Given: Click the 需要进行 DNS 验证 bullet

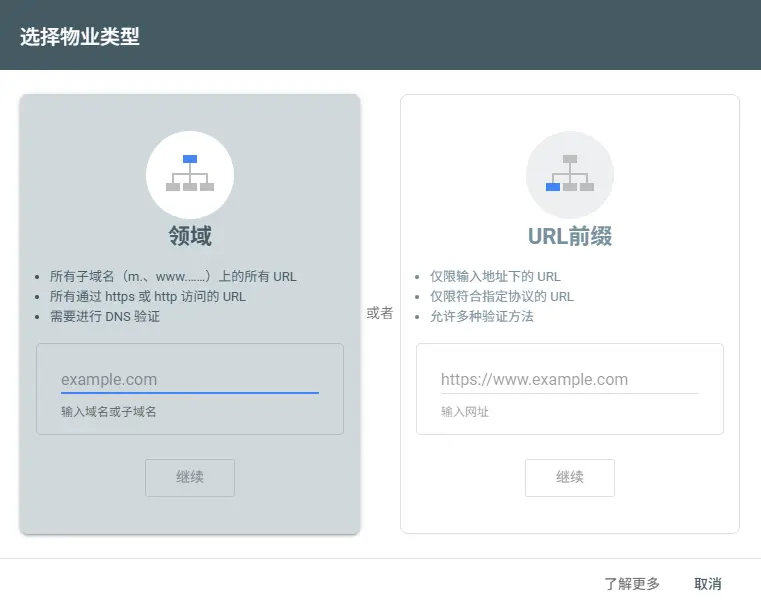Looking at the screenshot, I should [105, 317].
